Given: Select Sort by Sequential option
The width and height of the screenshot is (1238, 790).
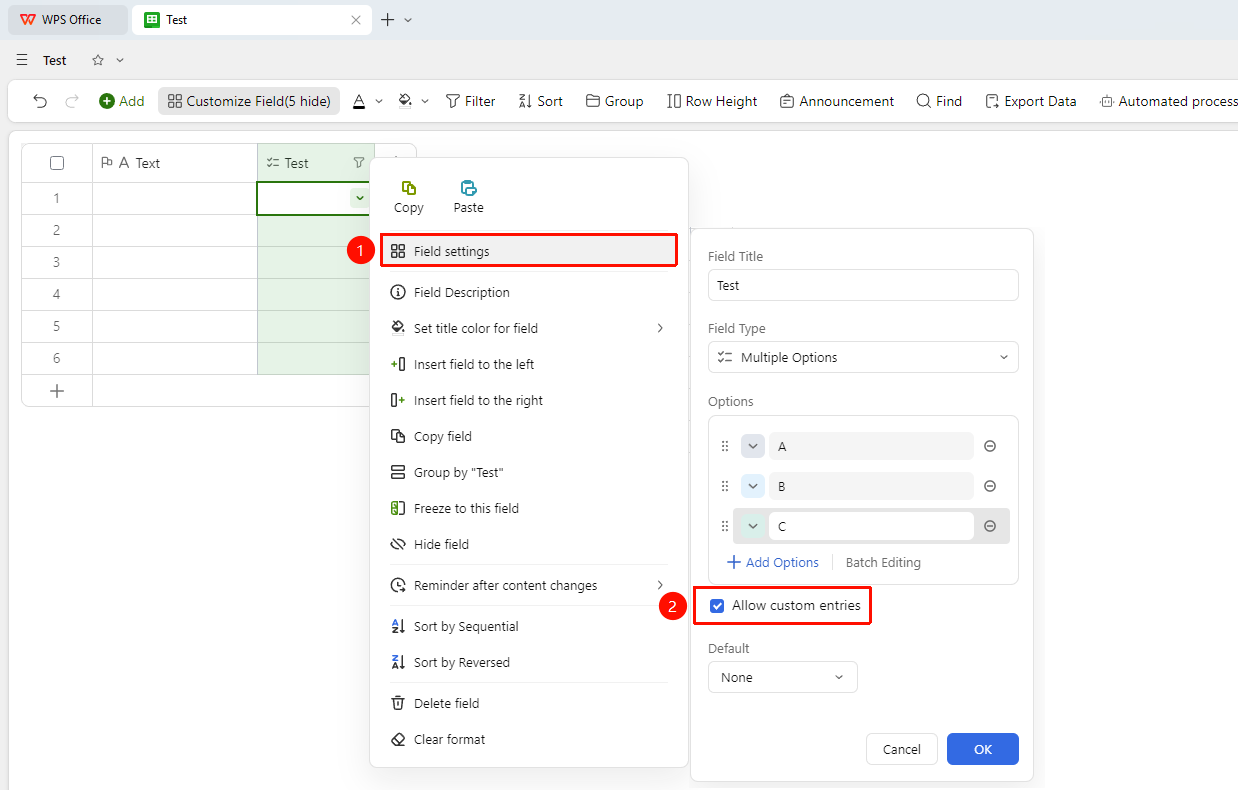Looking at the screenshot, I should point(528,626).
